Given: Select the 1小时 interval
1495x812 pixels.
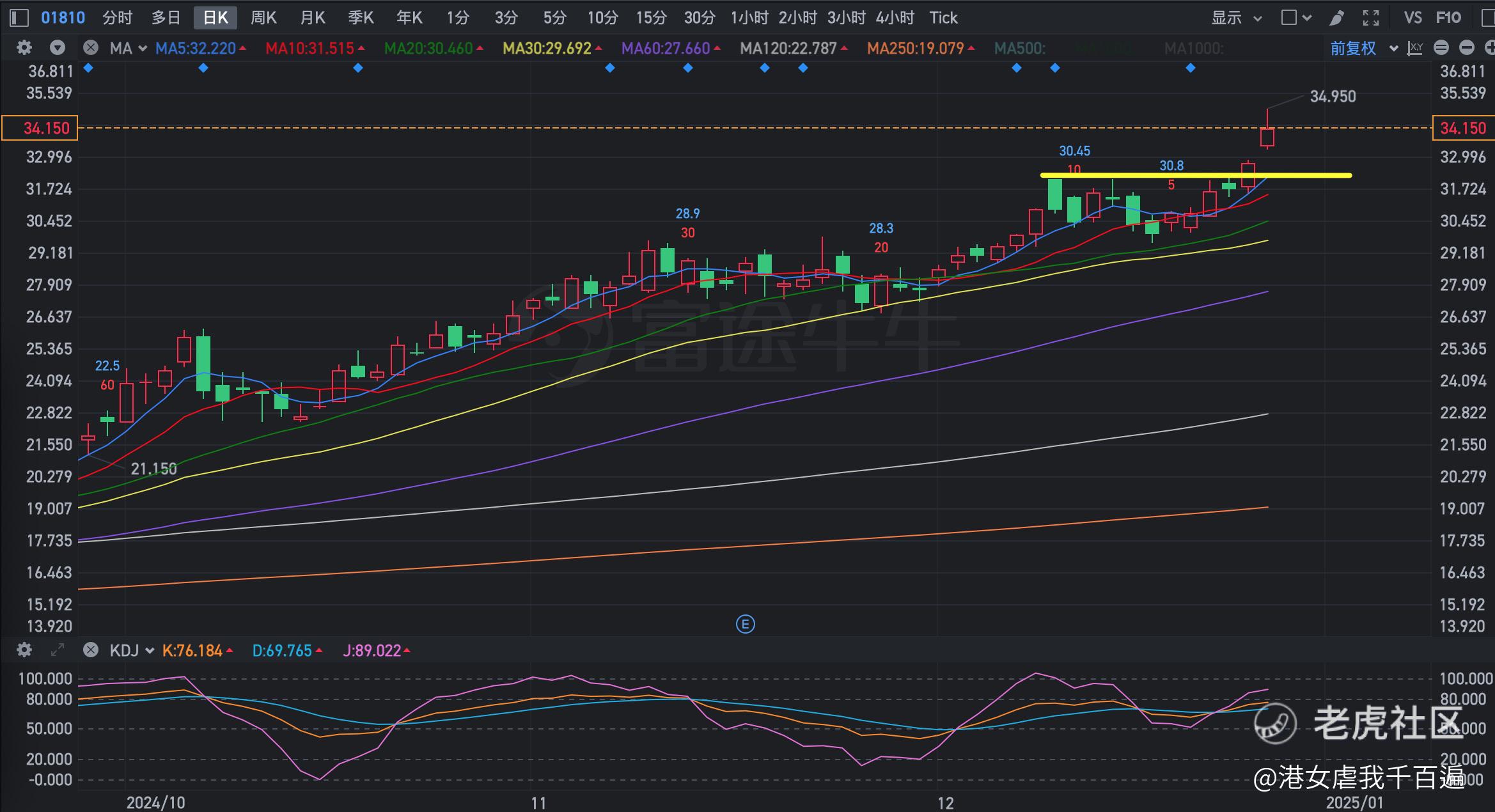Looking at the screenshot, I should pos(749,18).
